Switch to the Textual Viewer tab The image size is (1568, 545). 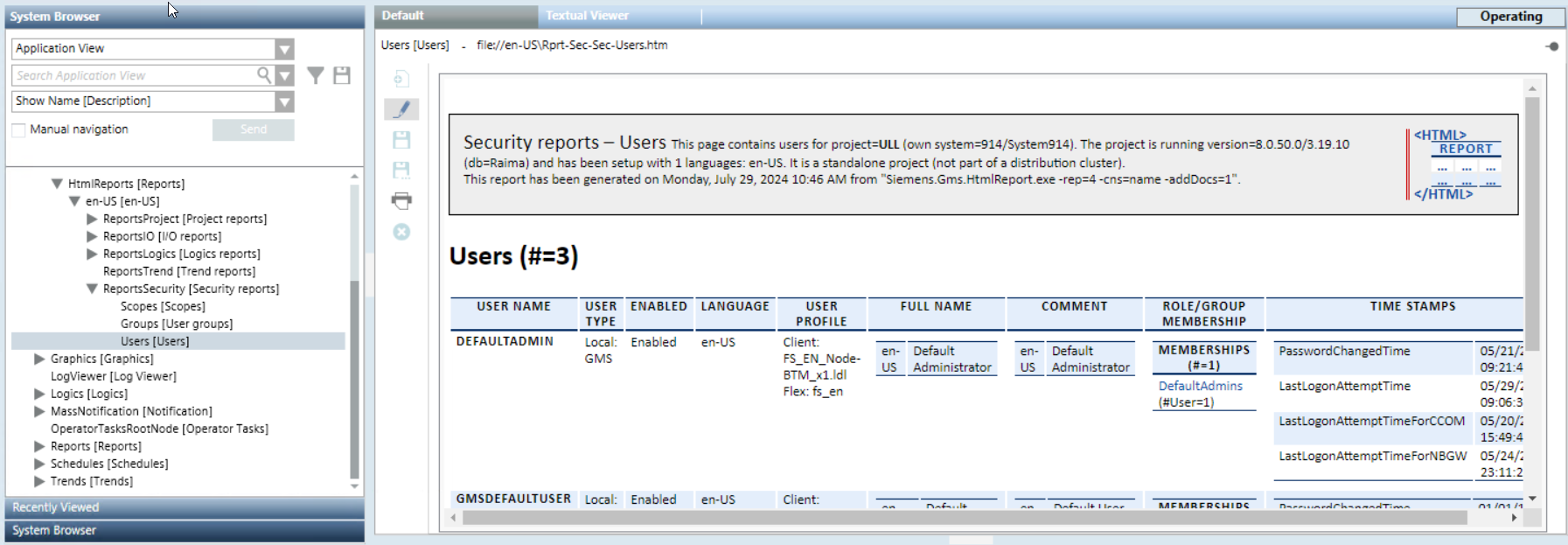587,16
